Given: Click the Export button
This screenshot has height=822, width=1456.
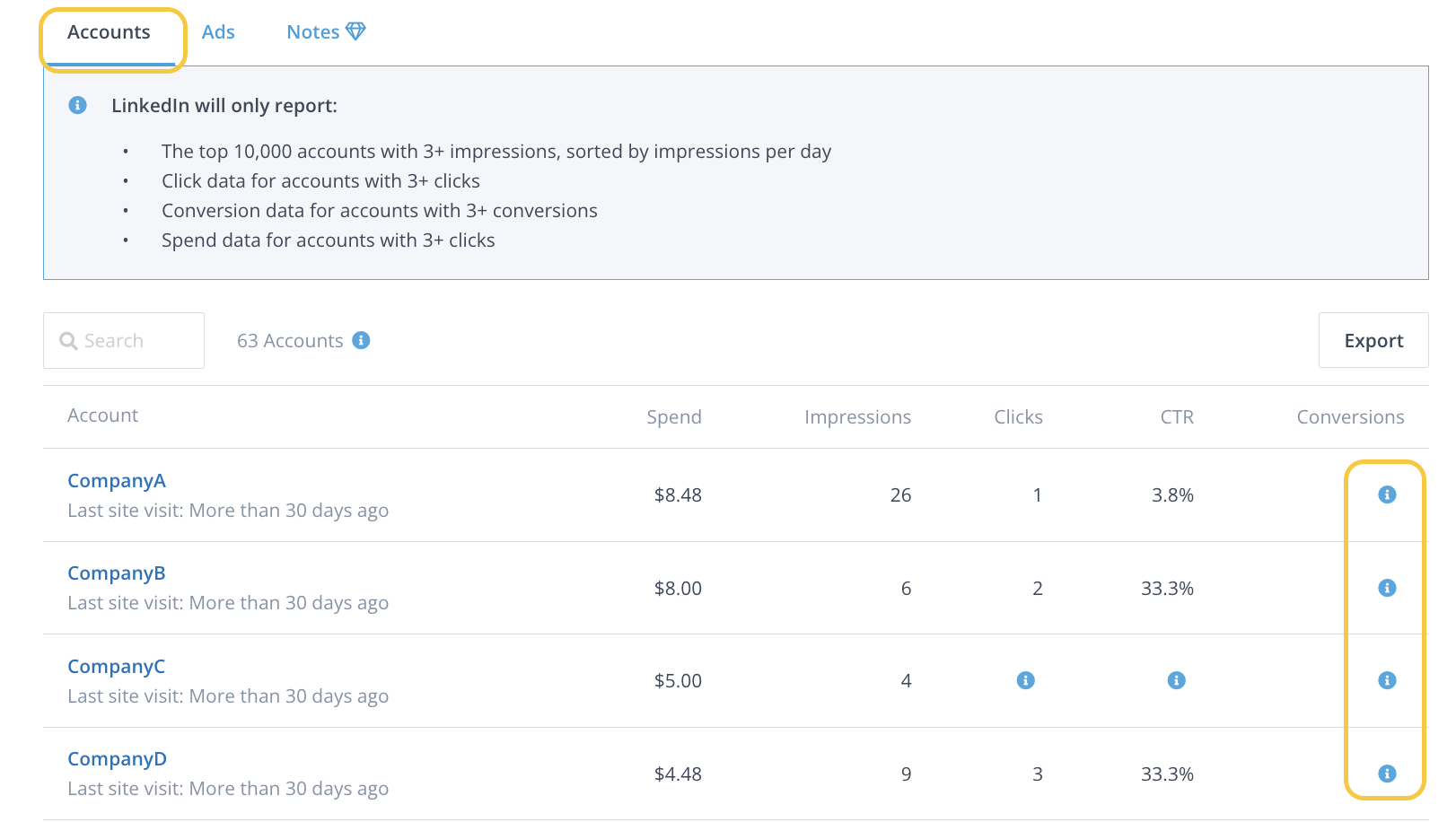Looking at the screenshot, I should pos(1373,340).
